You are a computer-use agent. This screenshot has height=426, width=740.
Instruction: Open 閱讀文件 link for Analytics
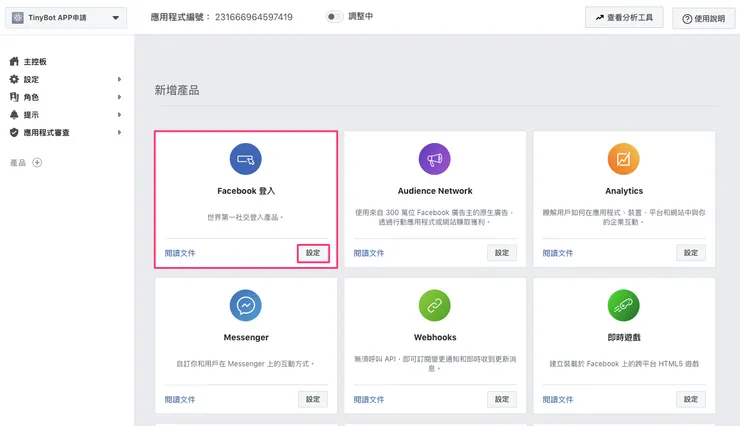click(x=558, y=253)
